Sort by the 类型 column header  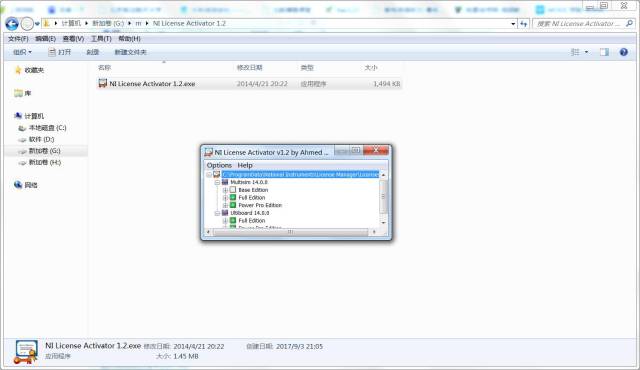307,67
